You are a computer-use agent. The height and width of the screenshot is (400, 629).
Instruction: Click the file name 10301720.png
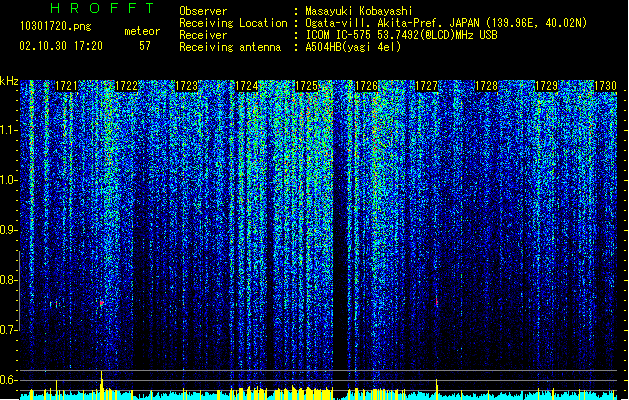pos(56,26)
